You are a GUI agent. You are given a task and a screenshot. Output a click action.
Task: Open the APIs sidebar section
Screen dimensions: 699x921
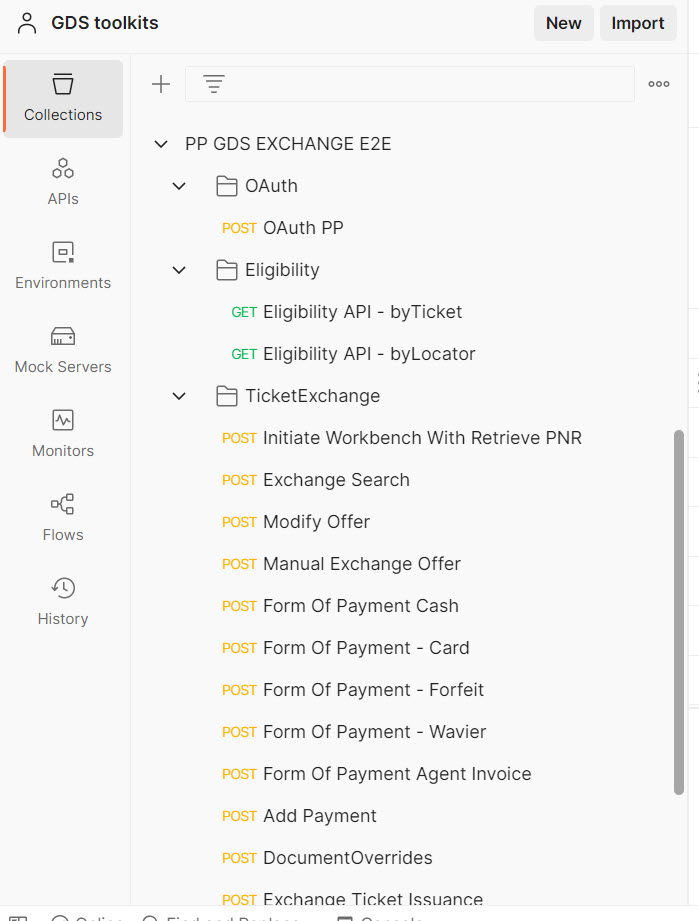coord(63,182)
